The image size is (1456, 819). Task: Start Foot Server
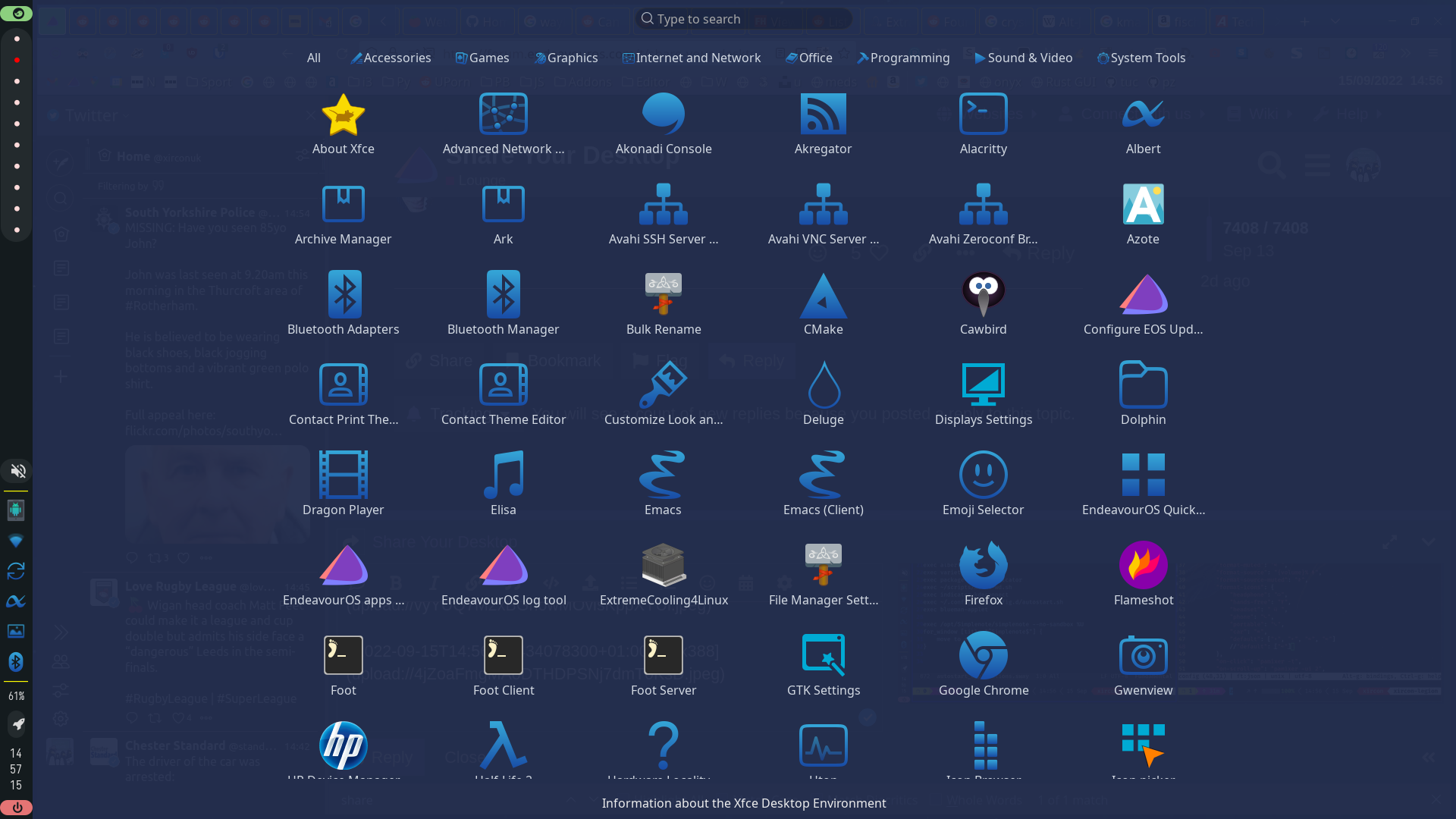coord(663,667)
